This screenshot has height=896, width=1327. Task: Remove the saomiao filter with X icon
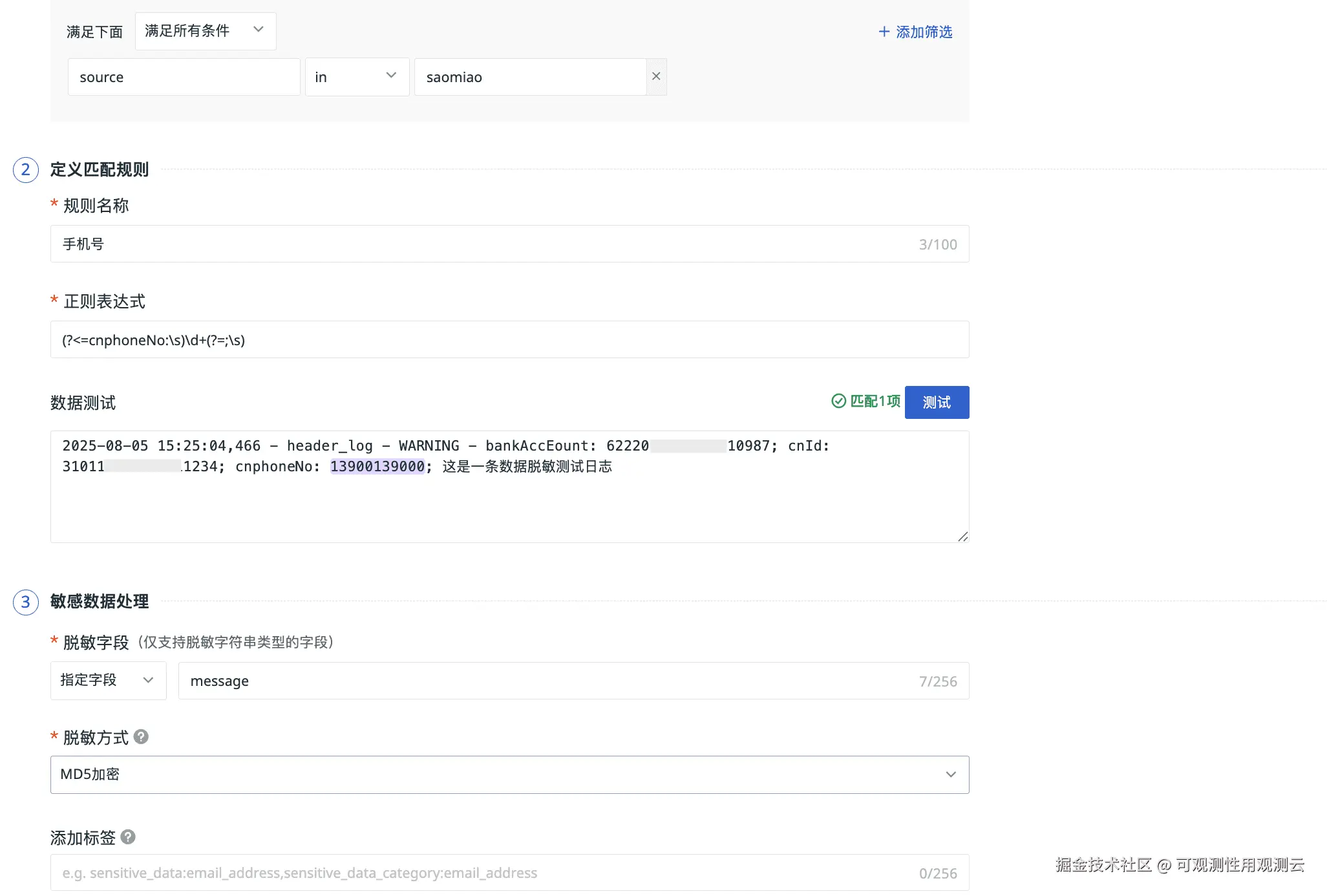point(656,76)
